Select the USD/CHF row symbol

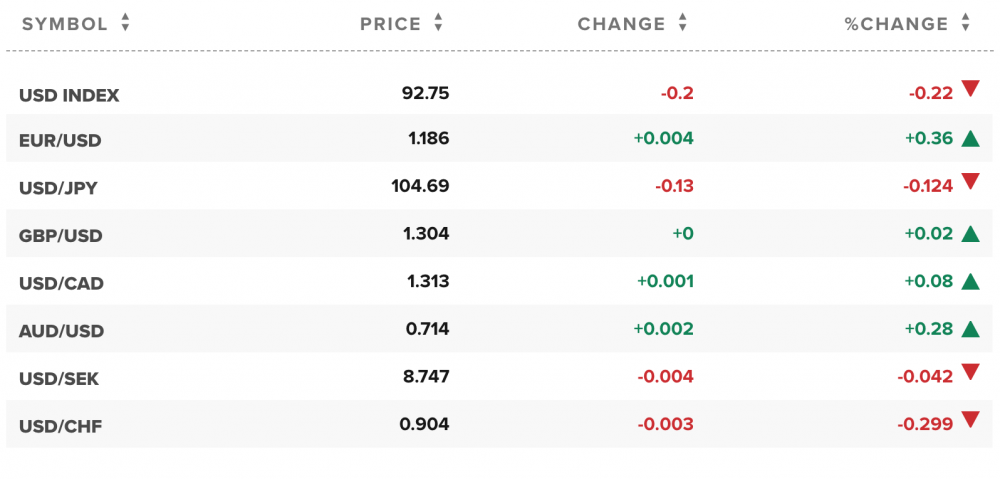60,427
